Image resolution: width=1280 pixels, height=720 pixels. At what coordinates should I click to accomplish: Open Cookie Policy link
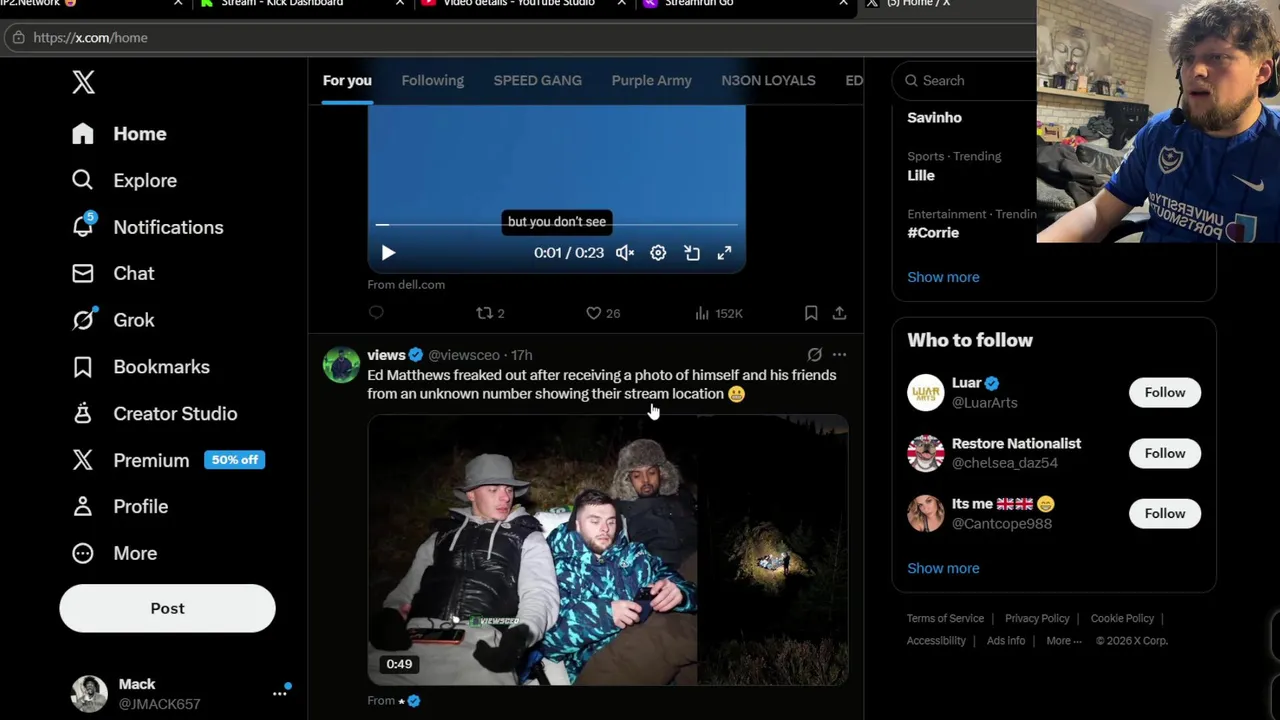[1122, 618]
